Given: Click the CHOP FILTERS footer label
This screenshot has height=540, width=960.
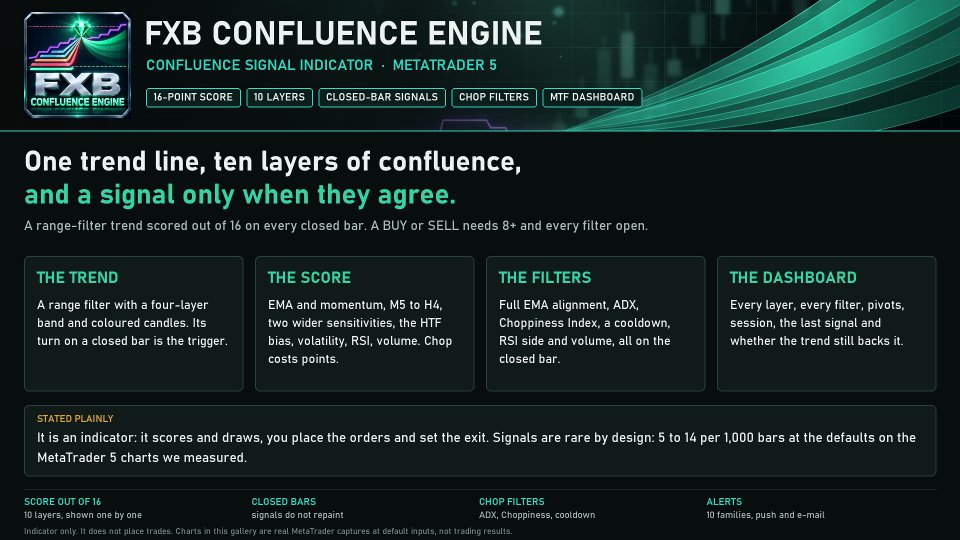Looking at the screenshot, I should [512, 501].
